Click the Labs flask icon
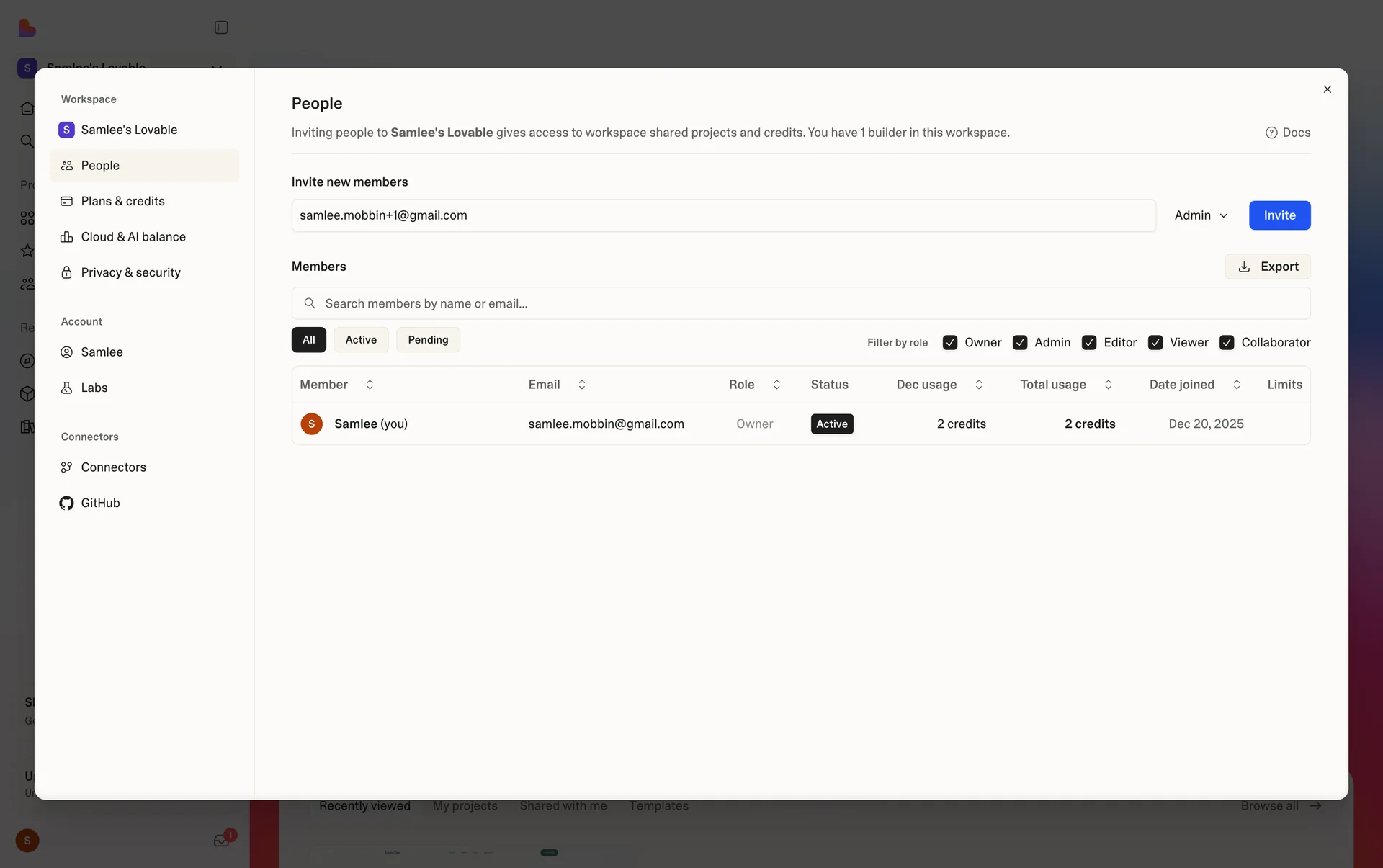Viewport: 1383px width, 868px height. click(66, 388)
